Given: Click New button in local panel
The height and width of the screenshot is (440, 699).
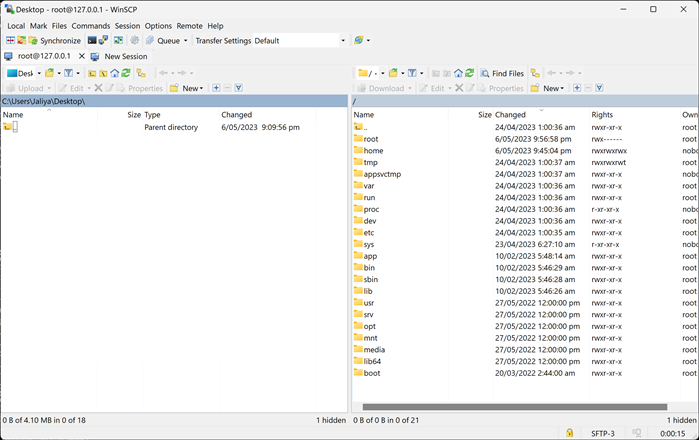Looking at the screenshot, I should point(186,88).
